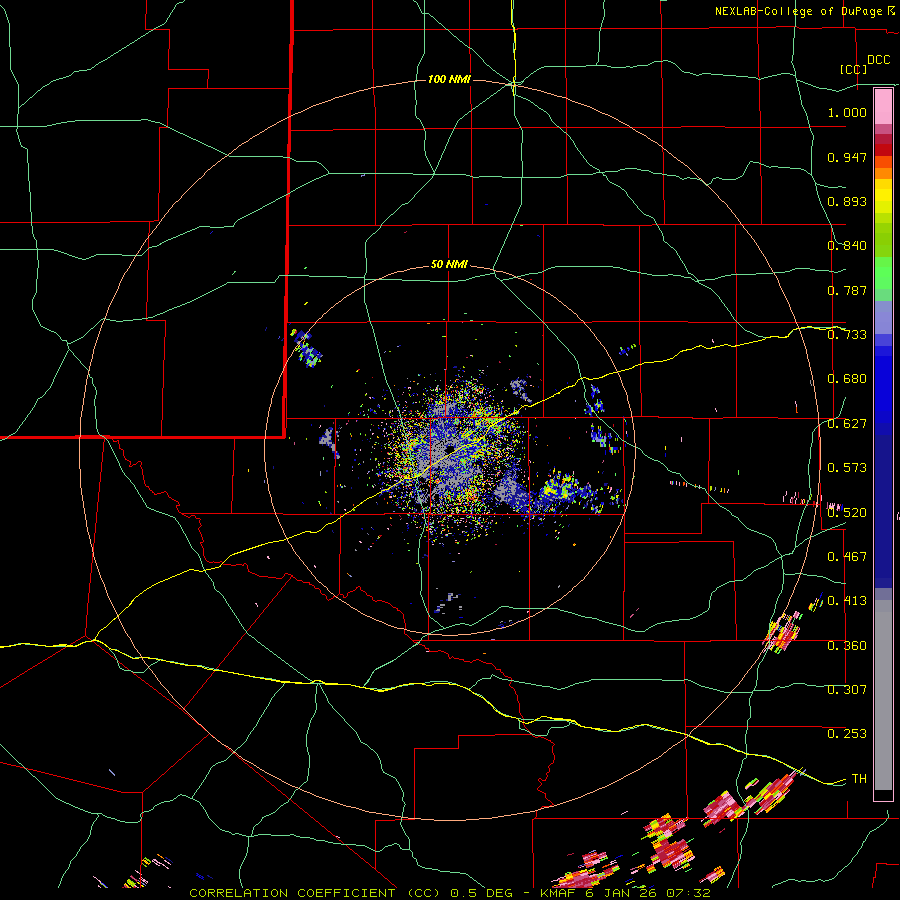
Task: Click the DCC label above the color scale
Action: 879,59
